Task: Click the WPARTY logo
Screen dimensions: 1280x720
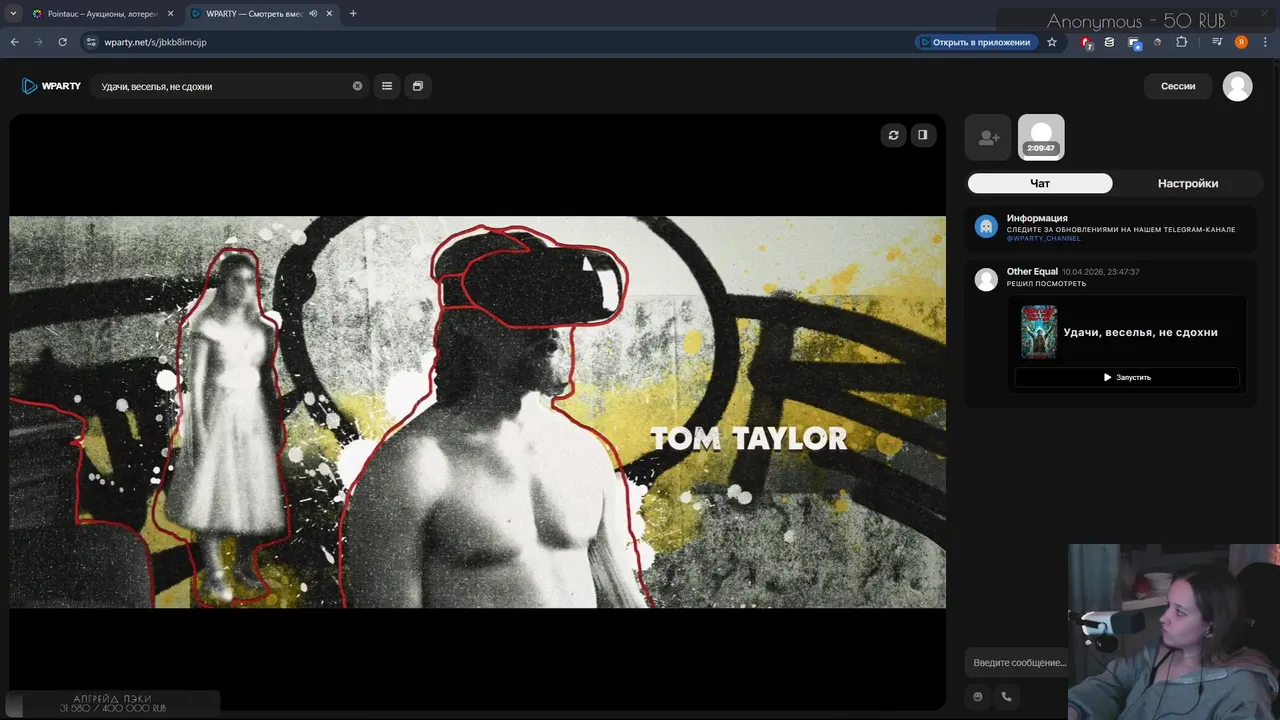Action: [x=51, y=86]
